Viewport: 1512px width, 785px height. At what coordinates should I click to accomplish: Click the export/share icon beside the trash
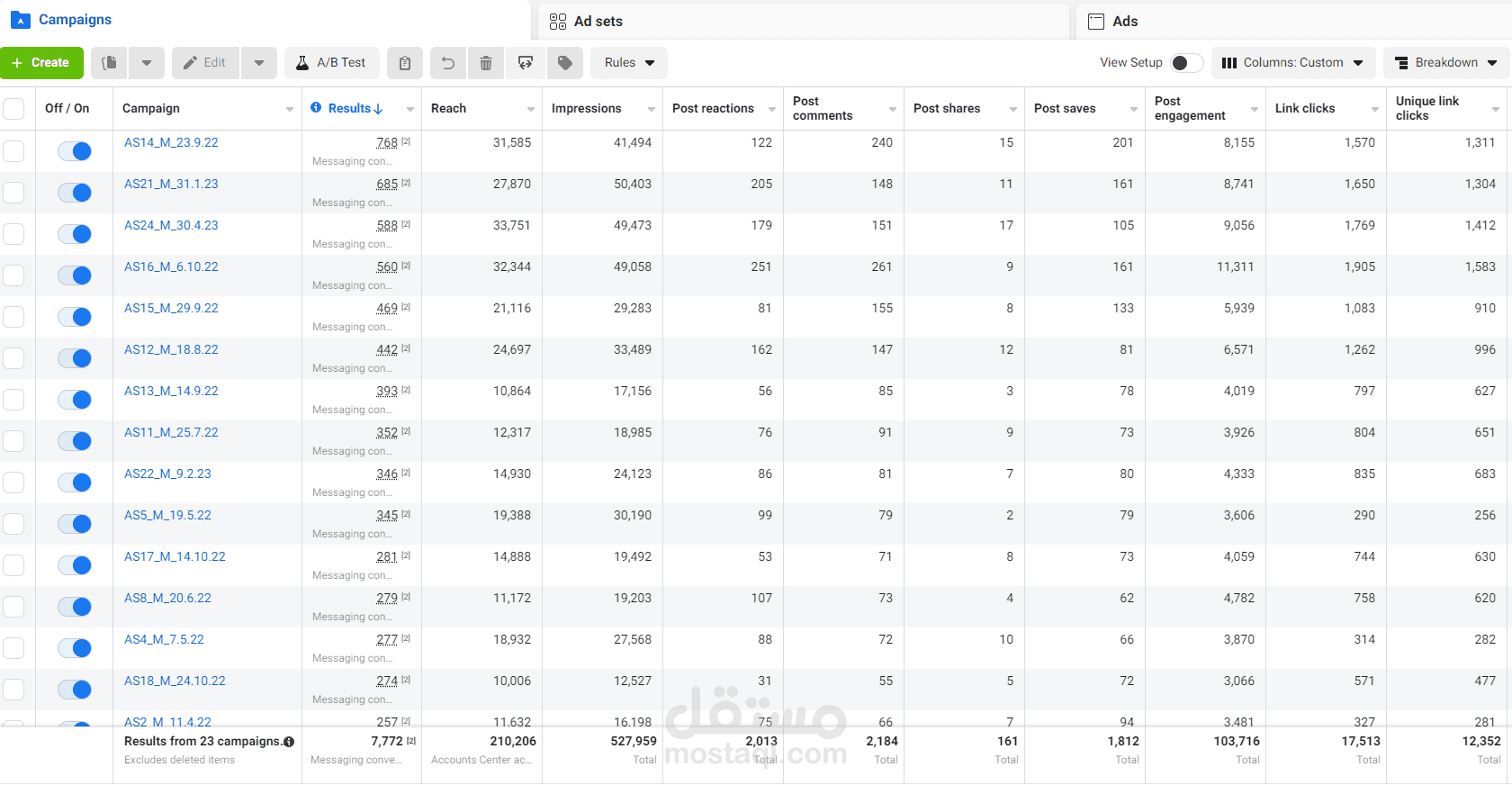(x=526, y=63)
